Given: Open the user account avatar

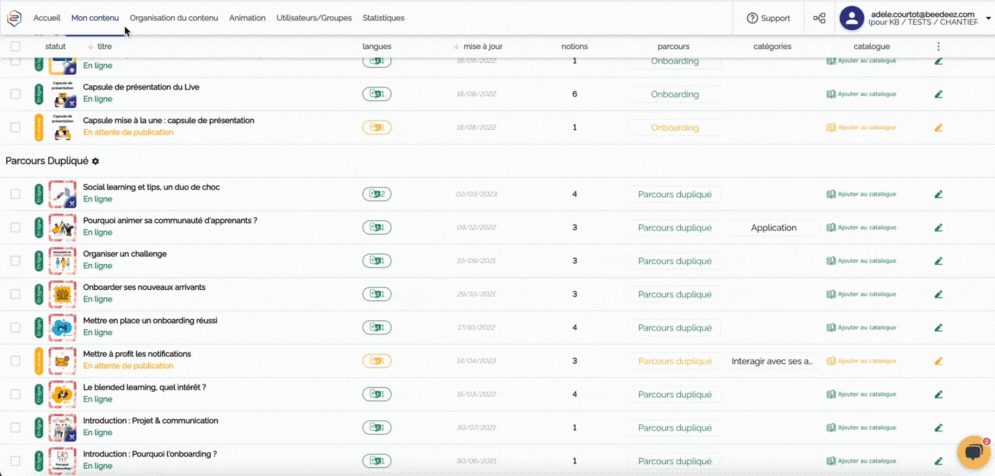Looking at the screenshot, I should click(x=851, y=18).
